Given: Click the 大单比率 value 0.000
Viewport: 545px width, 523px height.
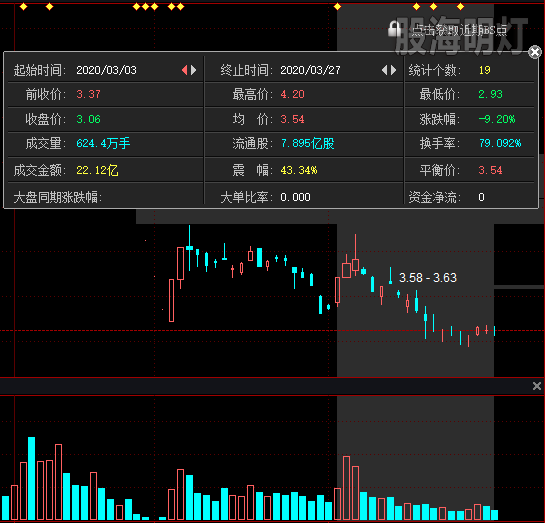Looking at the screenshot, I should point(295,197).
